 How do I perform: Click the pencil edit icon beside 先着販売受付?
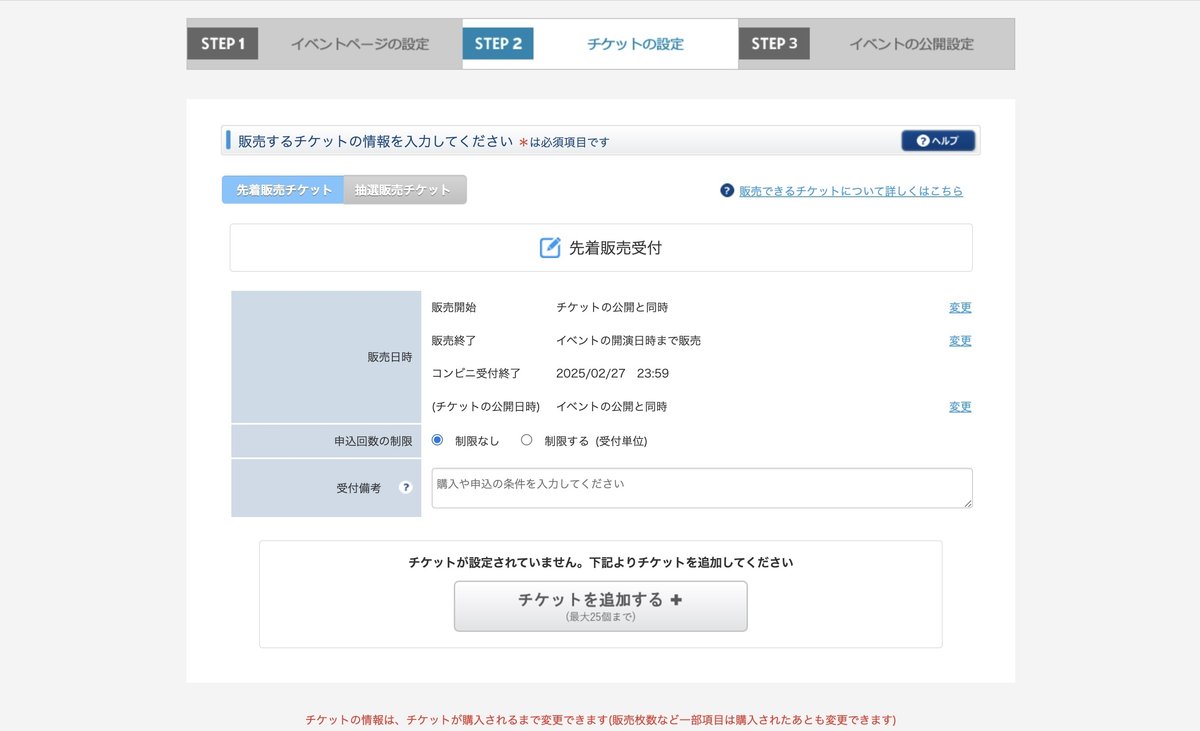[x=548, y=247]
